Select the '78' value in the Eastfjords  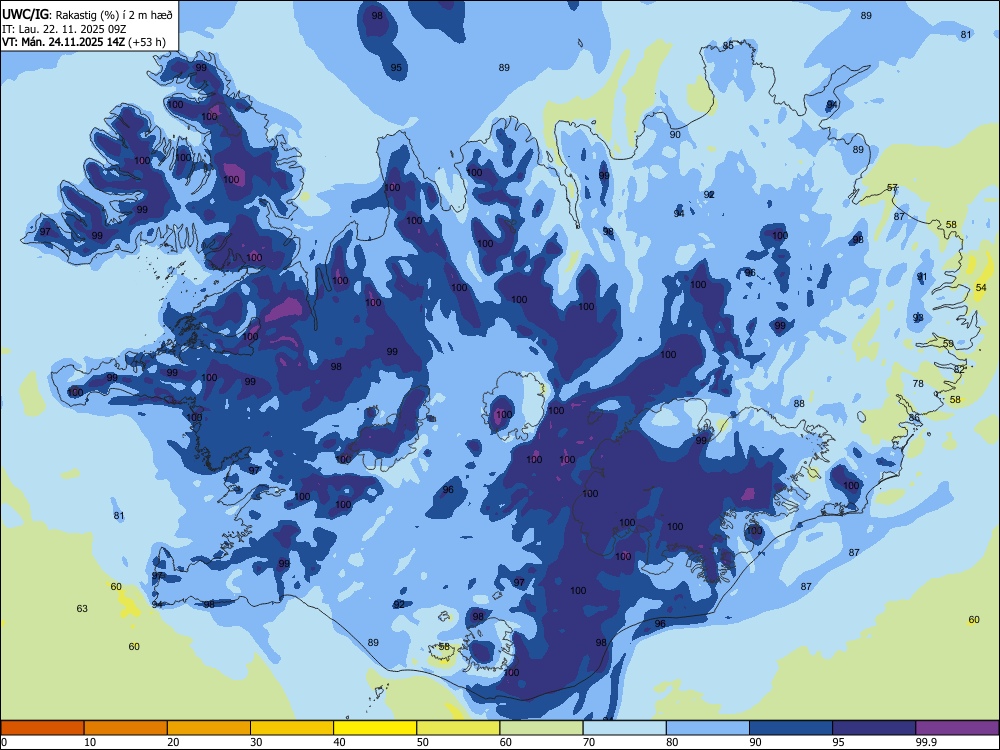coord(918,383)
